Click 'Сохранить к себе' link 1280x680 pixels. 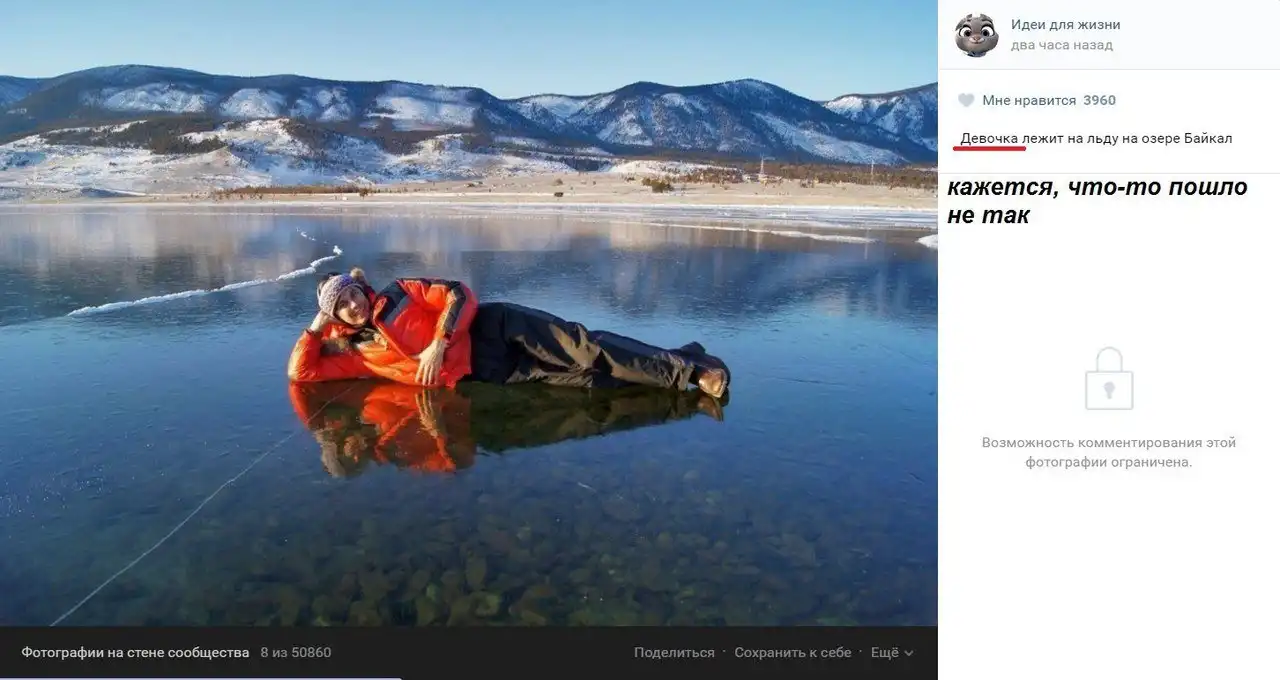pos(793,652)
